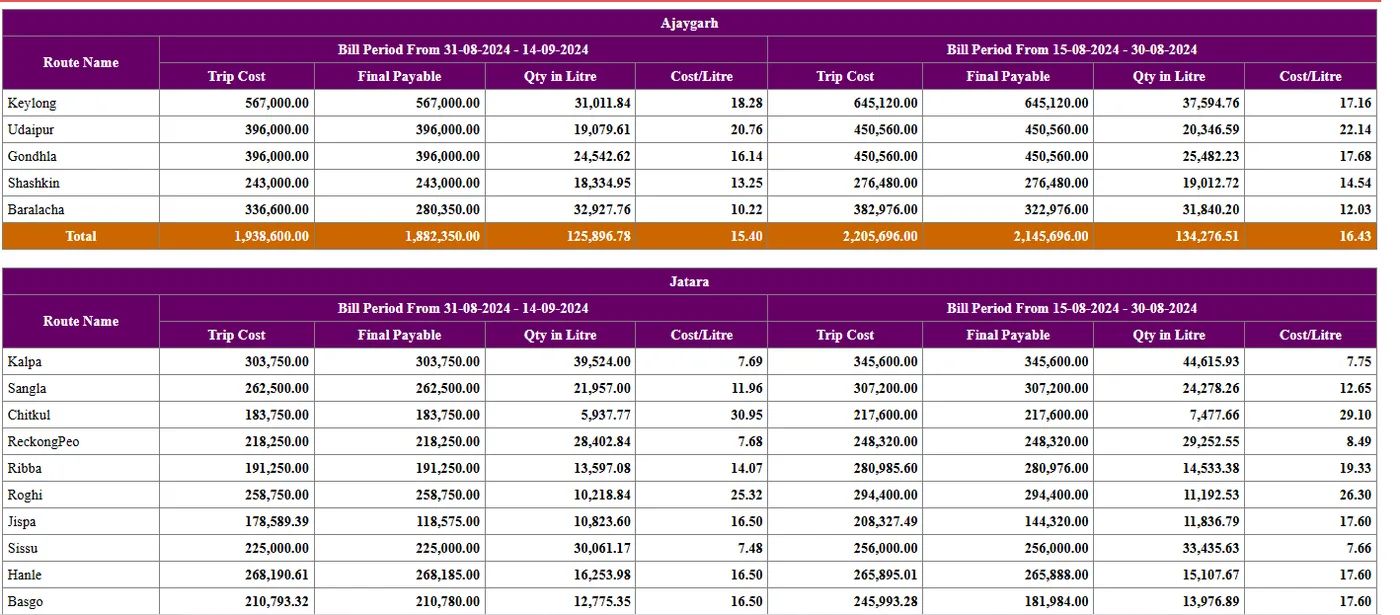Viewport: 1400px width, 615px height.
Task: Select total quantity 125,896.78
Action: pyautogui.click(x=599, y=236)
